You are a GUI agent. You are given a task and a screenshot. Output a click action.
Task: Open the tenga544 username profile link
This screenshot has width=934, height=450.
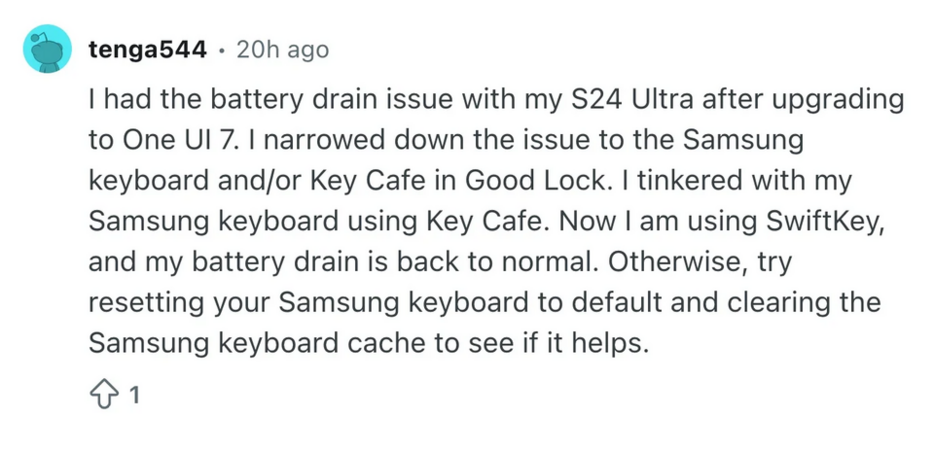[148, 50]
